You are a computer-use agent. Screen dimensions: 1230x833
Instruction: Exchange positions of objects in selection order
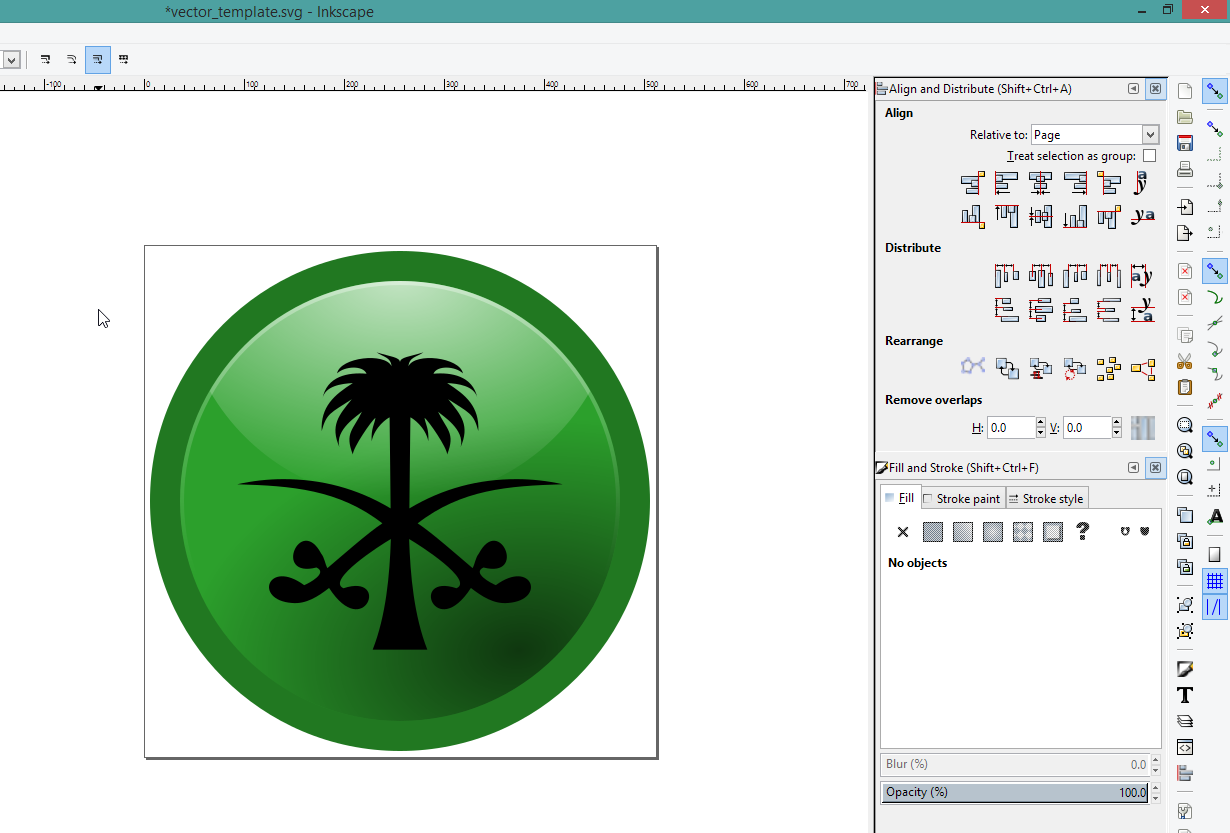click(x=1006, y=368)
